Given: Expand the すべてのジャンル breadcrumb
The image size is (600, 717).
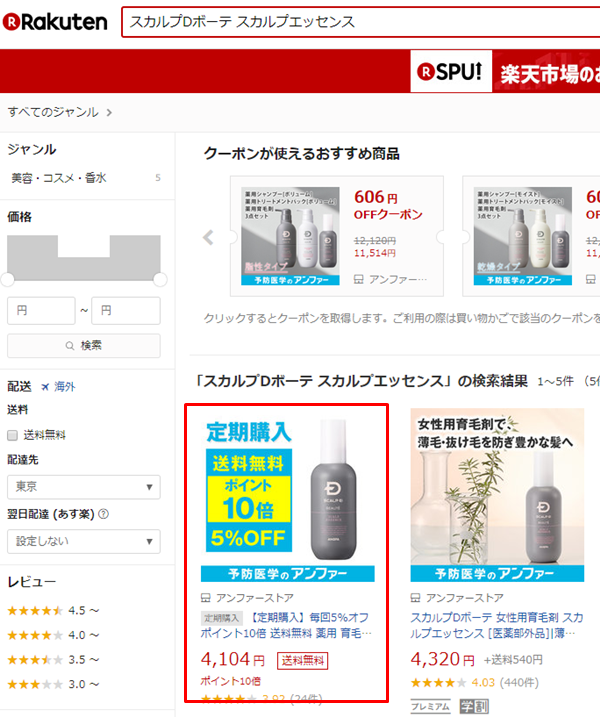Looking at the screenshot, I should coord(60,112).
